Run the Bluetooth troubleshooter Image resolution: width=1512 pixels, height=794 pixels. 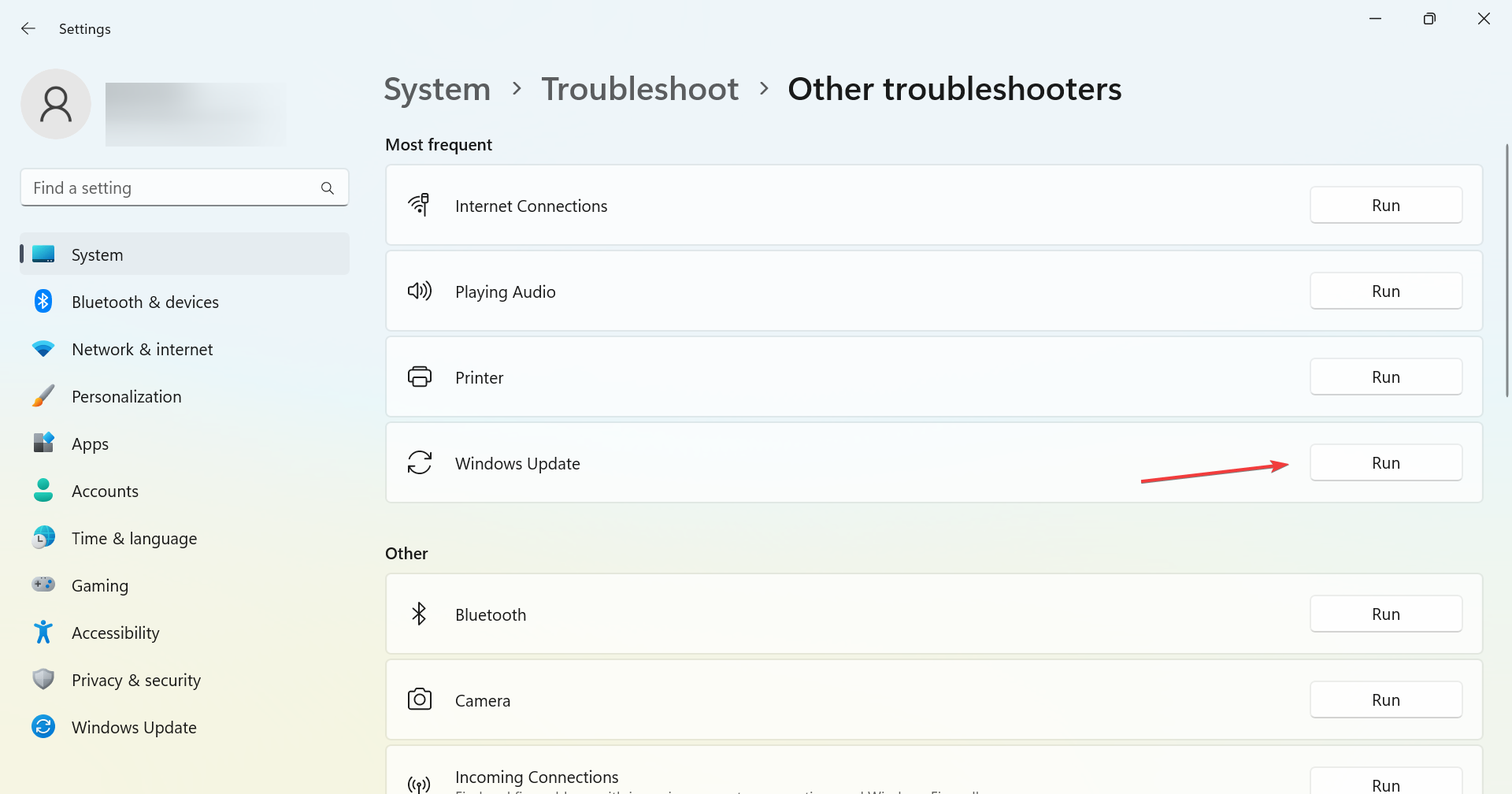1386,614
